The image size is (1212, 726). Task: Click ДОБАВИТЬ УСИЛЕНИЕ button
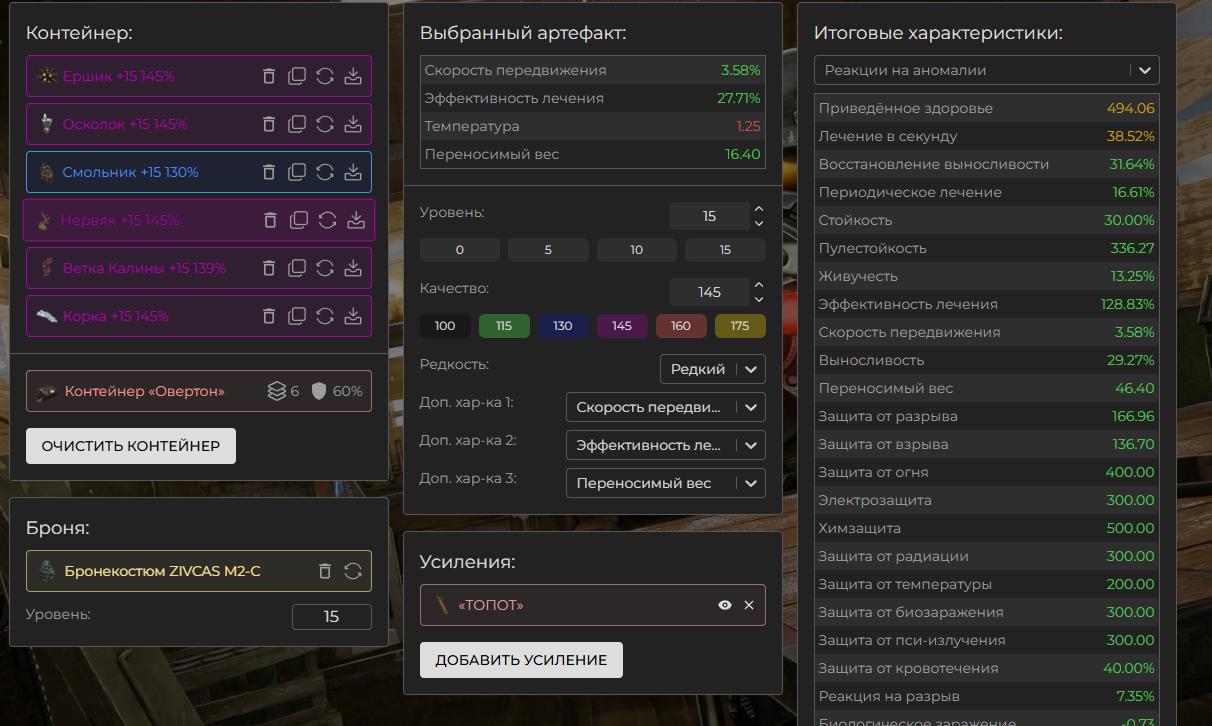tap(521, 660)
